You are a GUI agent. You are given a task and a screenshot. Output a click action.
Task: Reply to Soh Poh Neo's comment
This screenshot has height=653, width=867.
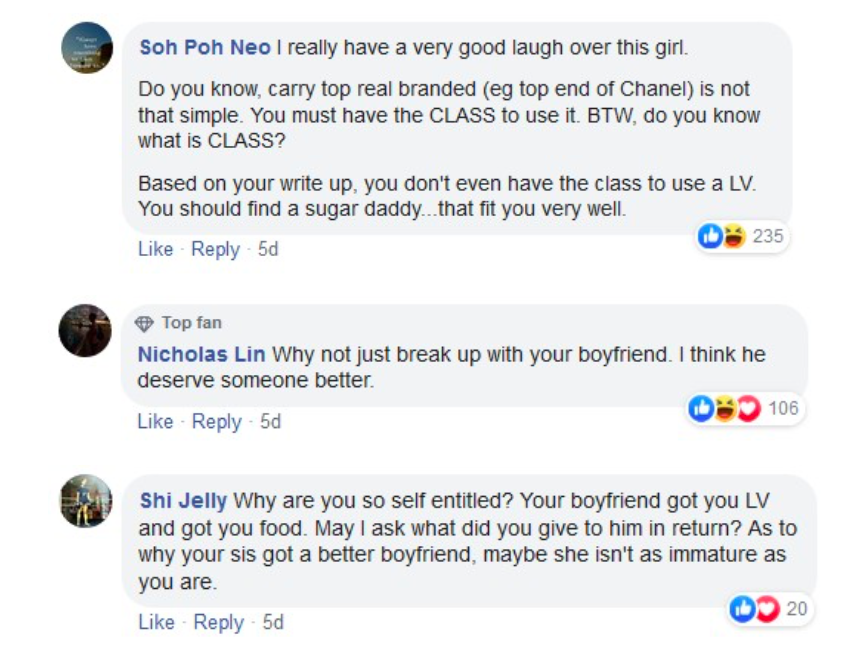(214, 249)
